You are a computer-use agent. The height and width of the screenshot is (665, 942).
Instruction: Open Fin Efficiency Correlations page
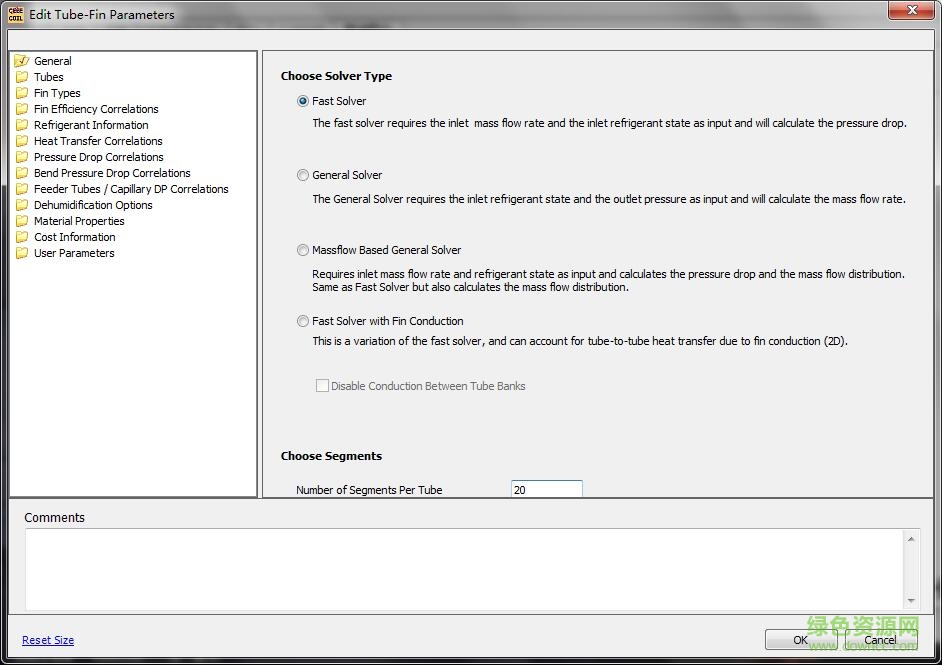point(96,109)
